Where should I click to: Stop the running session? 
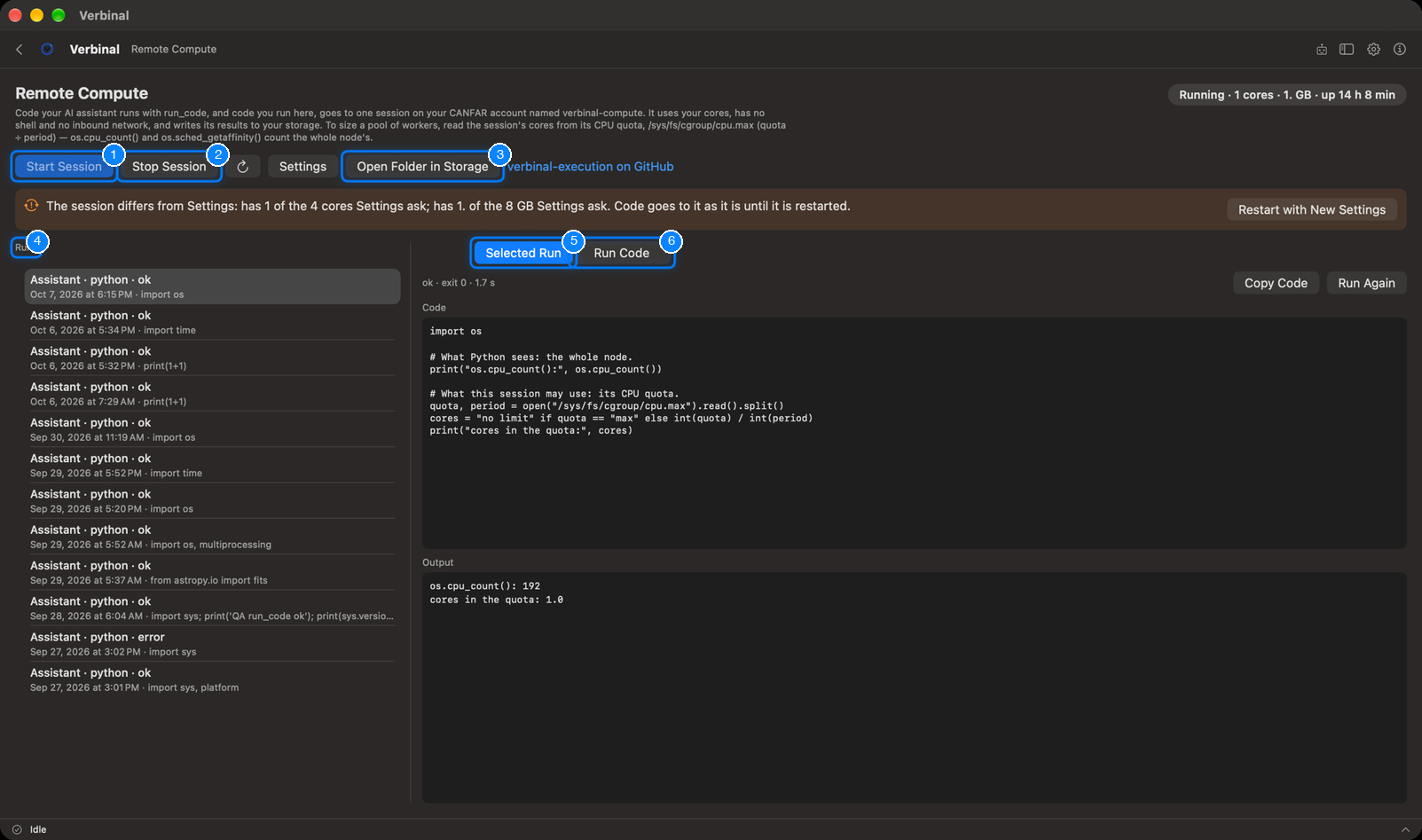click(x=169, y=167)
